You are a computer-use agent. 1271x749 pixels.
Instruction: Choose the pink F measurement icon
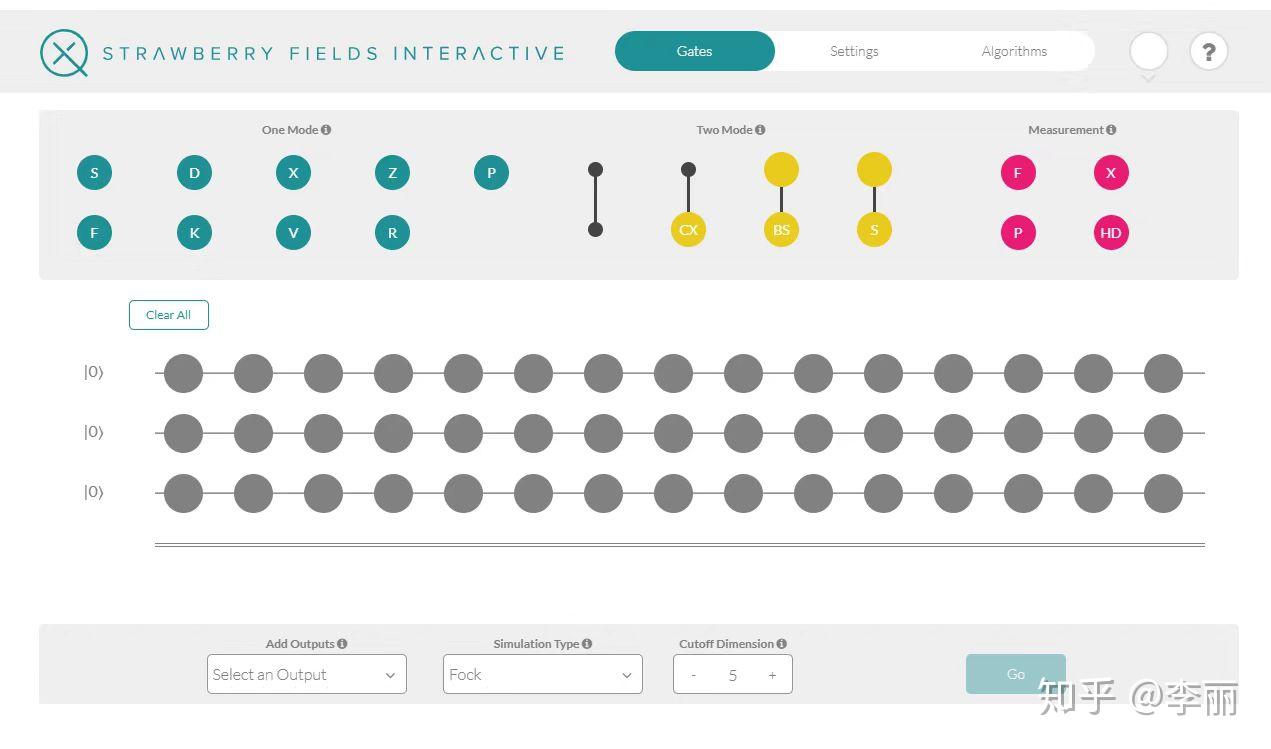[x=1018, y=172]
